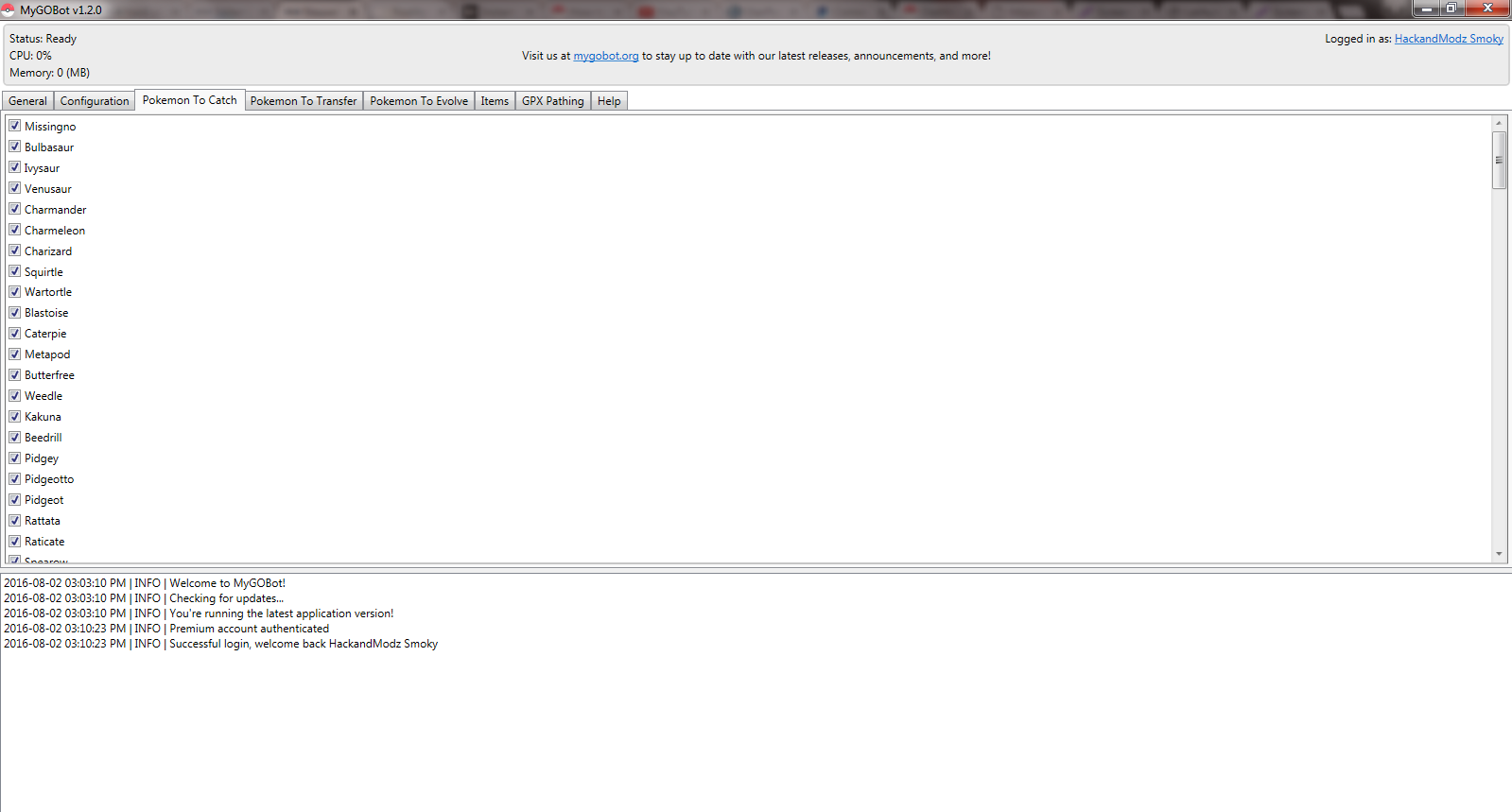The height and width of the screenshot is (812, 1512).
Task: Select the Pokemon To Catch tab
Action: coord(190,100)
